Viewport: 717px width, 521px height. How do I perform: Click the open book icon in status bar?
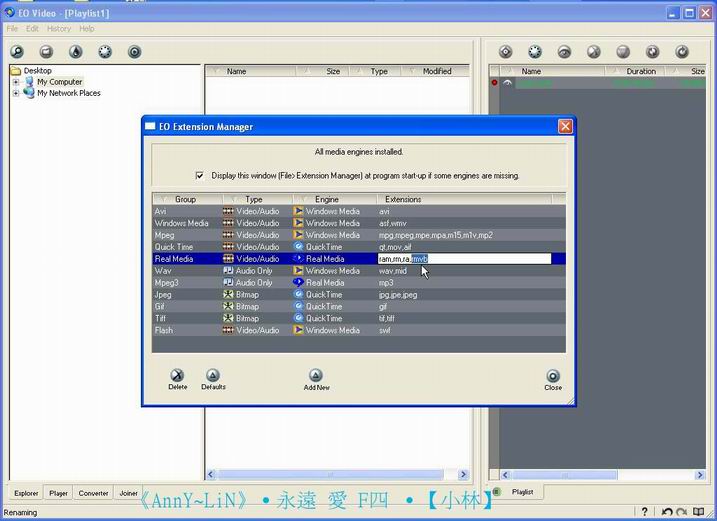[698, 511]
